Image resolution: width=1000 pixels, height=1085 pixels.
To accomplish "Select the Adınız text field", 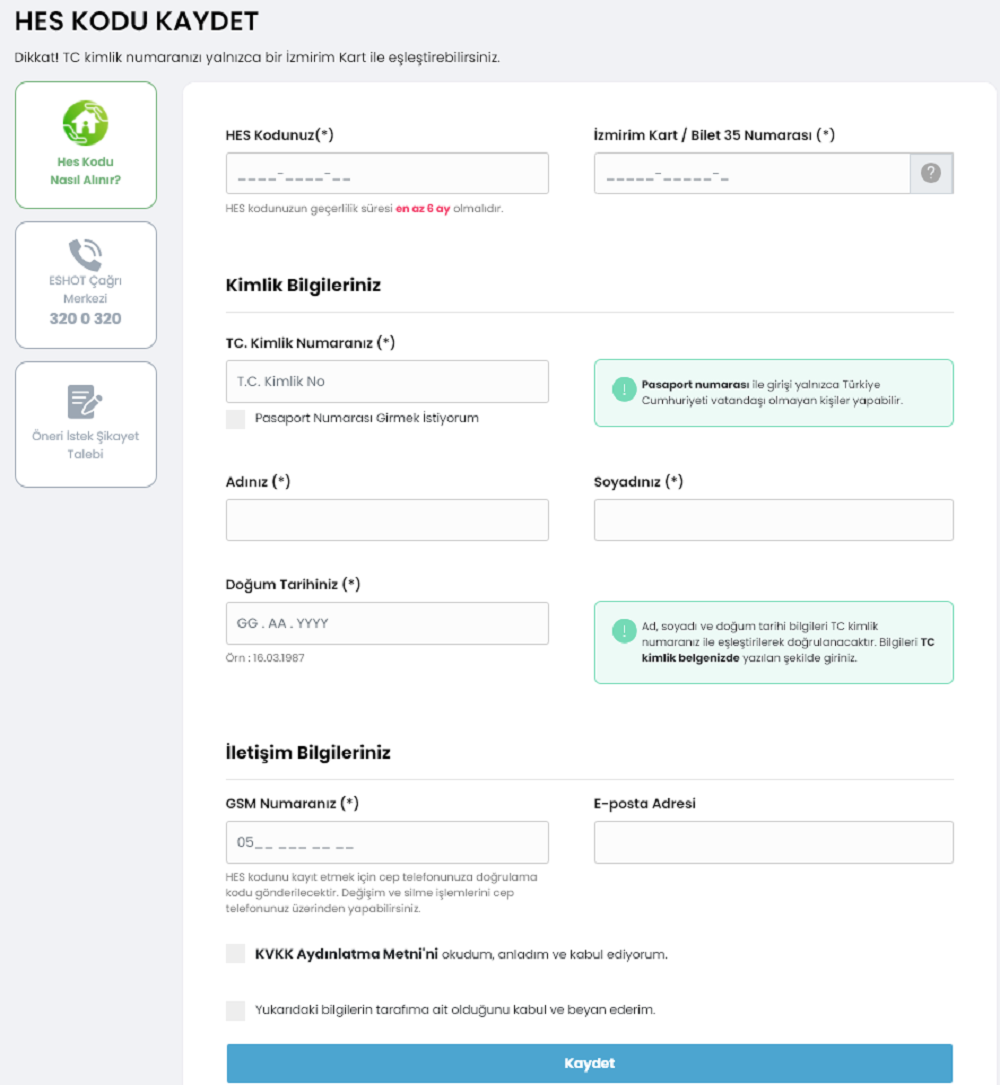I will [387, 520].
